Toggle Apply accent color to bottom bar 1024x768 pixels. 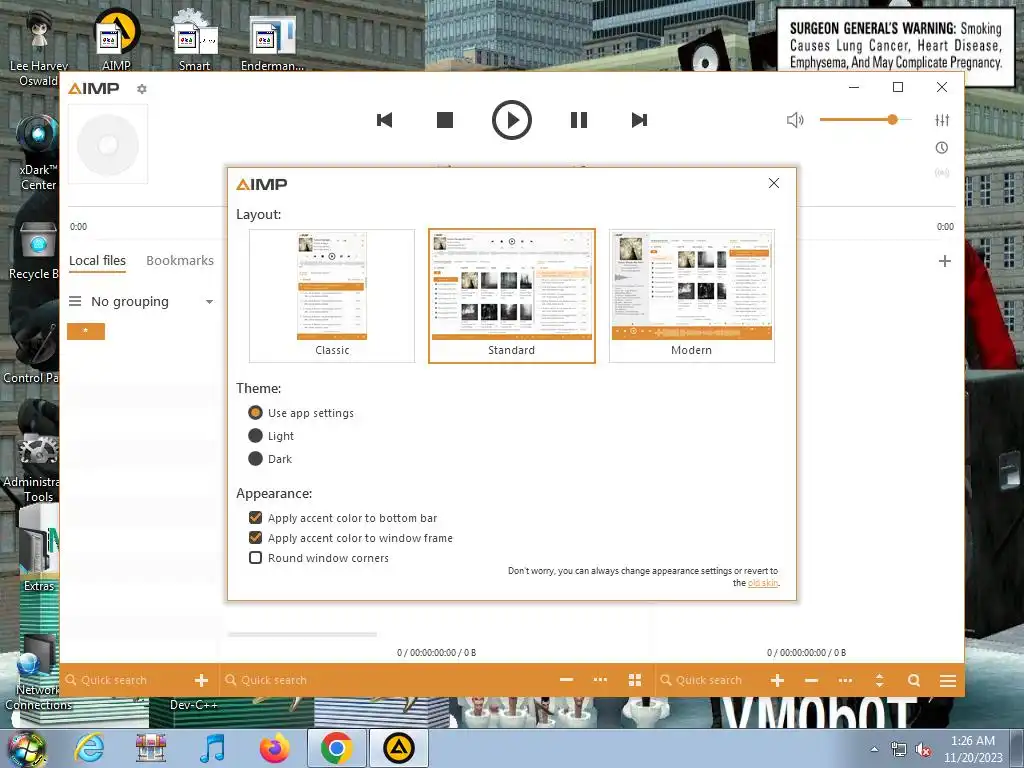pos(343,518)
